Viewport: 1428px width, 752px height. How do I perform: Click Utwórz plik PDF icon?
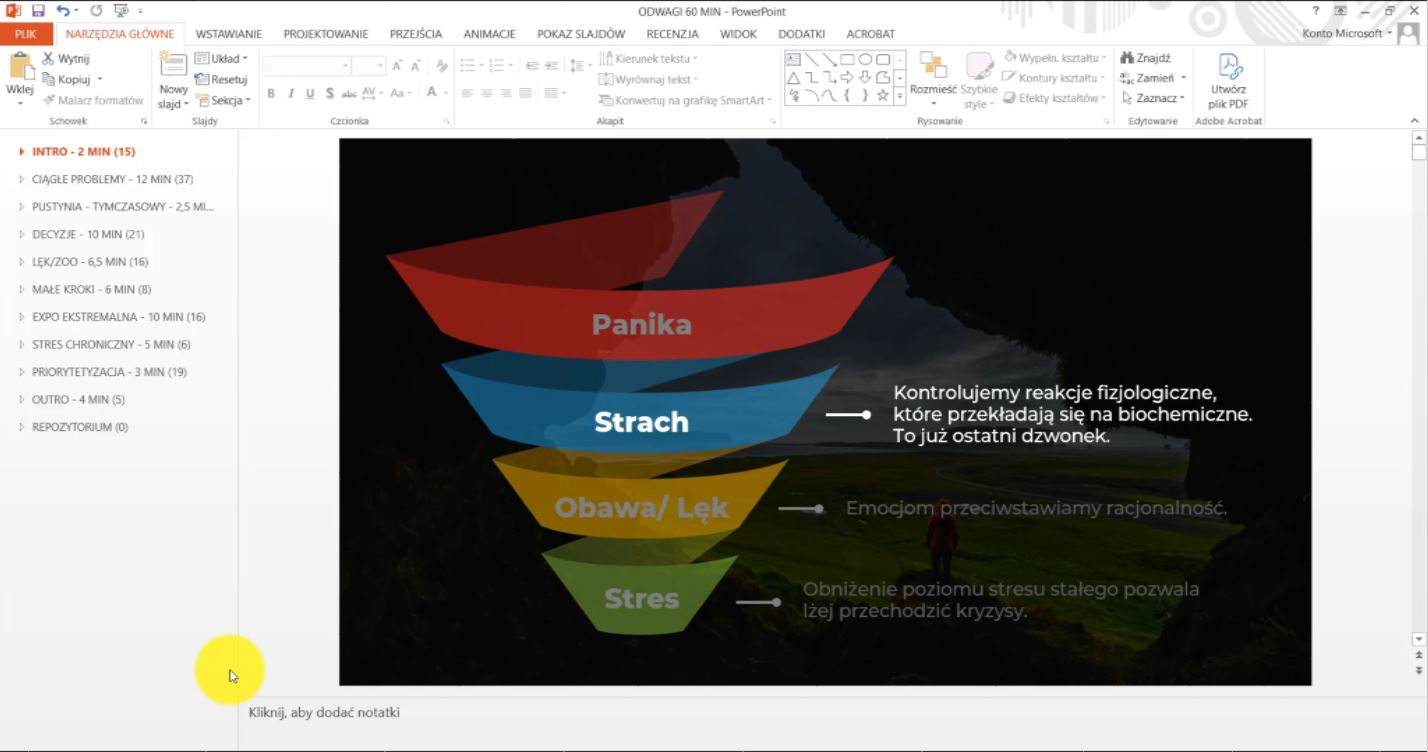(x=1228, y=70)
